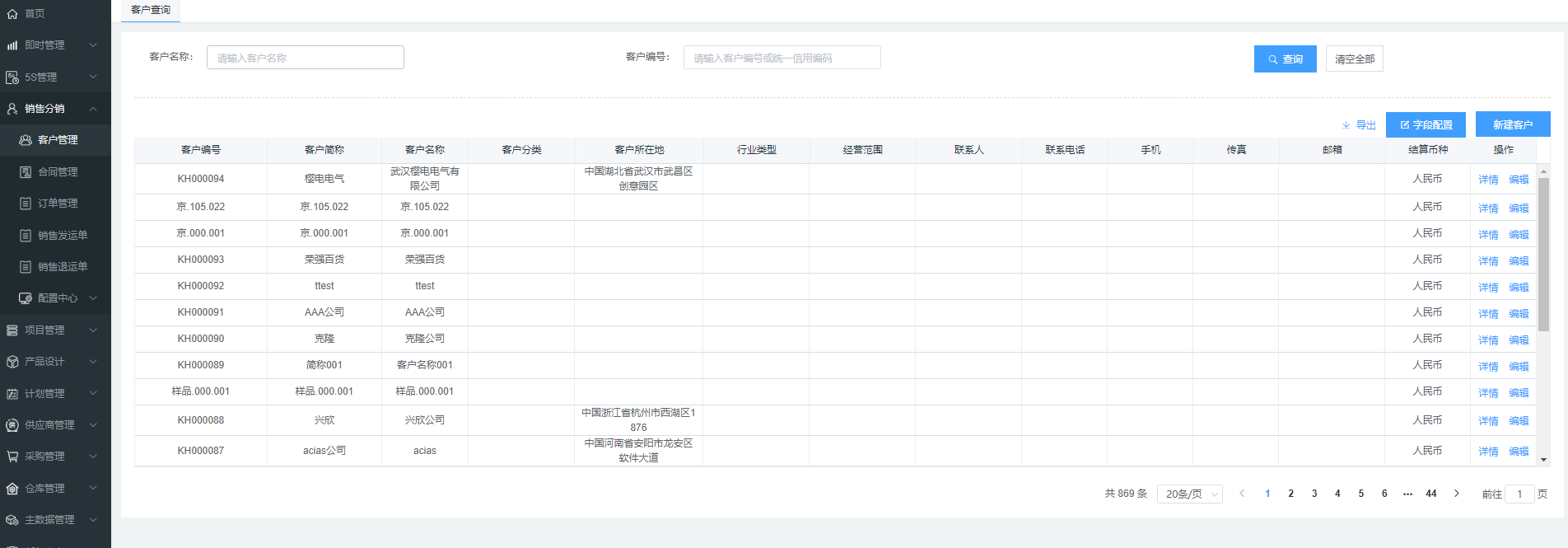This screenshot has width=1568, height=548.
Task: Open the 20条/页 page size dropdown
Action: (1189, 494)
